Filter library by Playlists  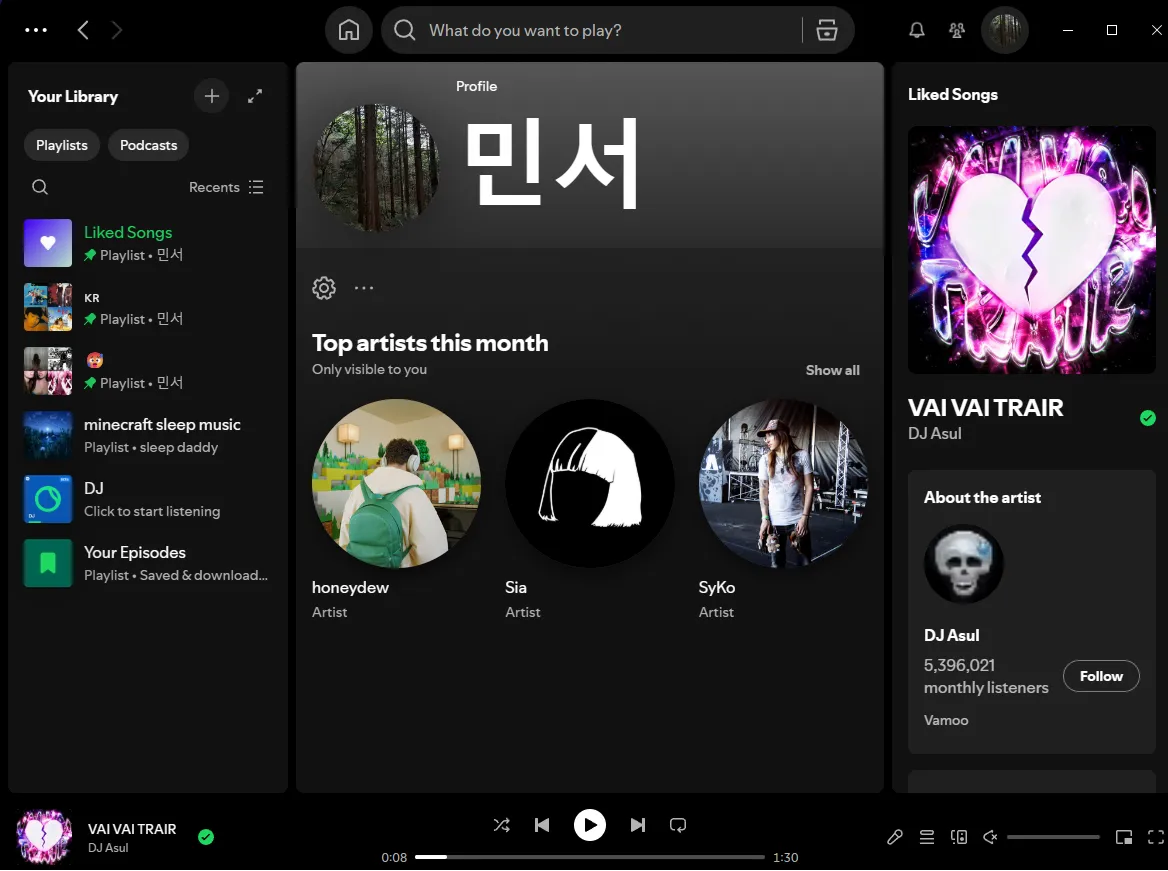(x=62, y=145)
